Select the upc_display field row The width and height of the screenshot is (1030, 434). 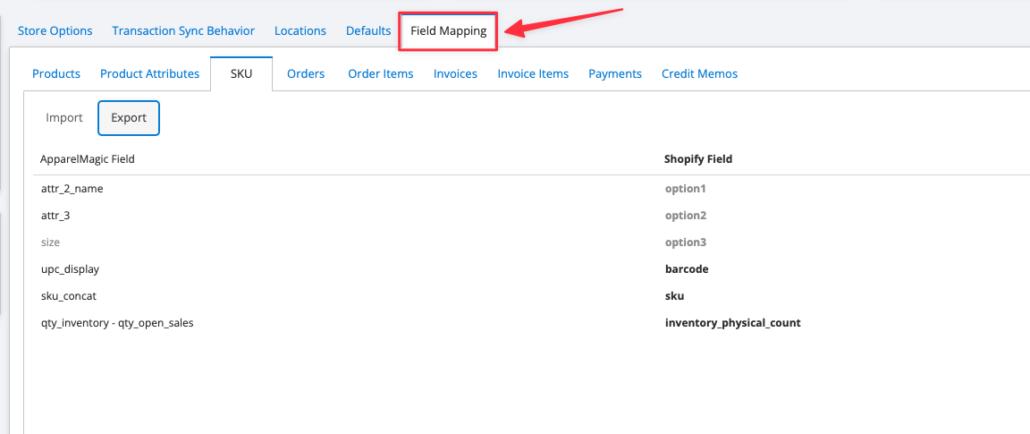coord(70,269)
